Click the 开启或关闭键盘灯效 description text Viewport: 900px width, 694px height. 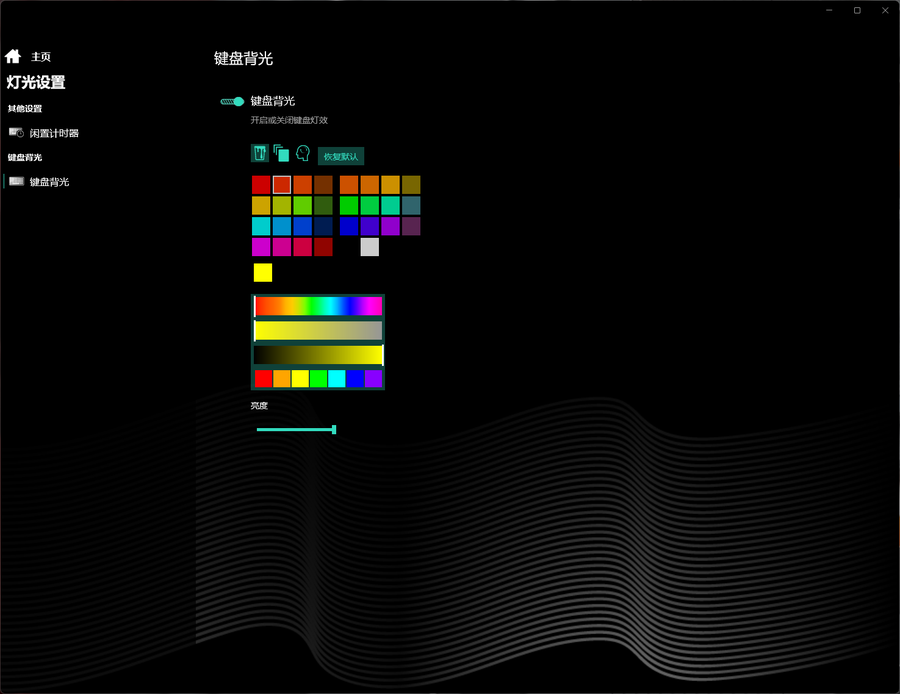[x=289, y=120]
